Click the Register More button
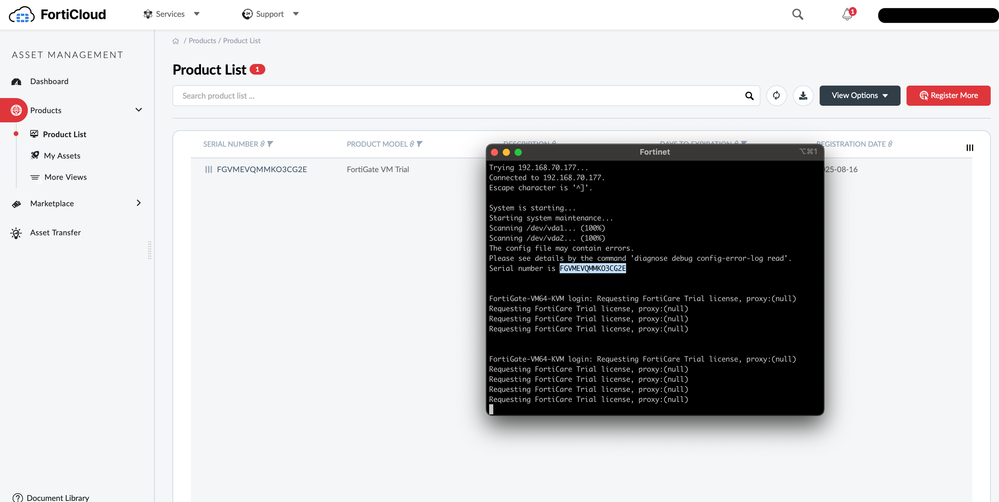The width and height of the screenshot is (999, 502). 948,96
